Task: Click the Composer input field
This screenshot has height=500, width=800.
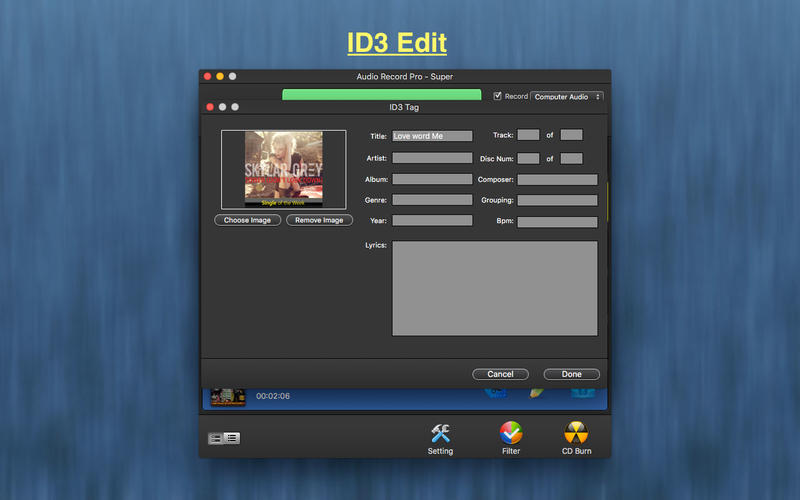Action: (x=557, y=180)
